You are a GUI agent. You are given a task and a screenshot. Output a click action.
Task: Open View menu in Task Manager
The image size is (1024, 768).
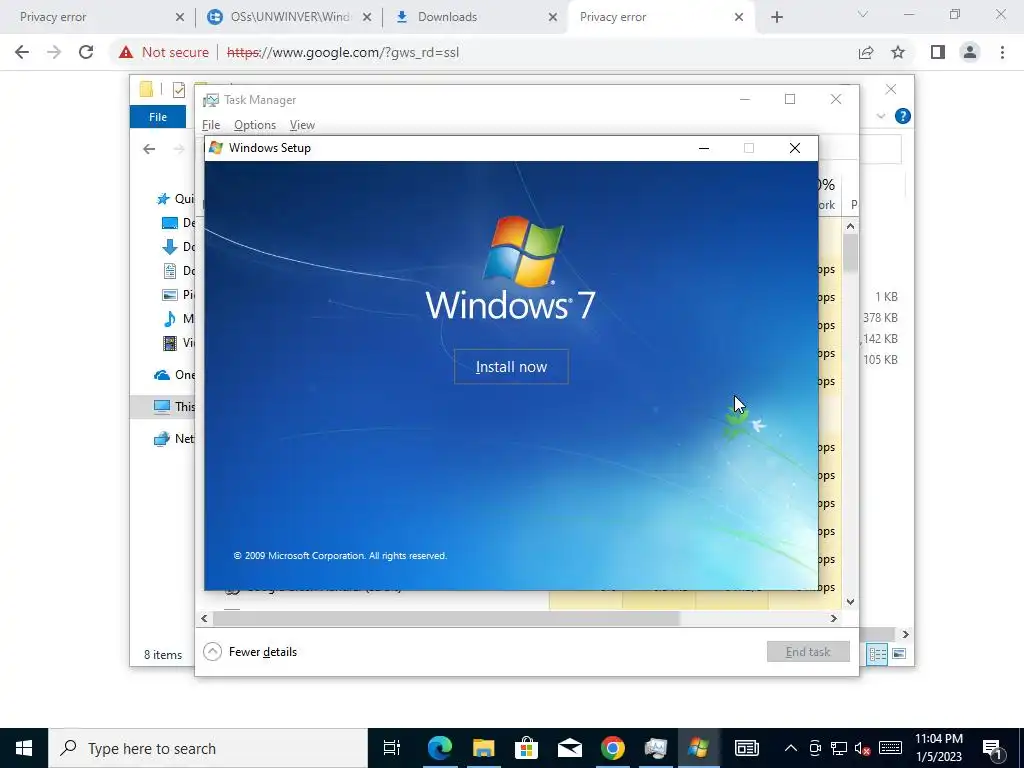tap(302, 125)
